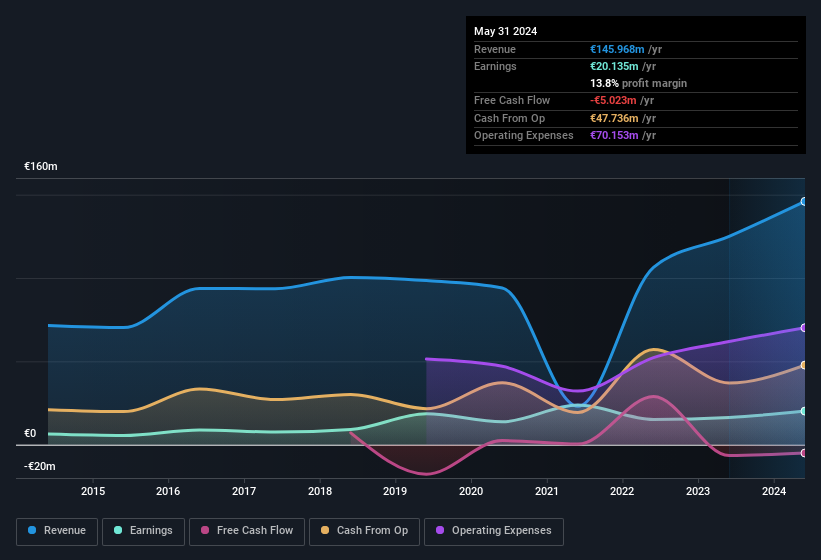This screenshot has width=821, height=560.
Task: Click the Operating Expenses label in tooltip
Action: click(524, 136)
